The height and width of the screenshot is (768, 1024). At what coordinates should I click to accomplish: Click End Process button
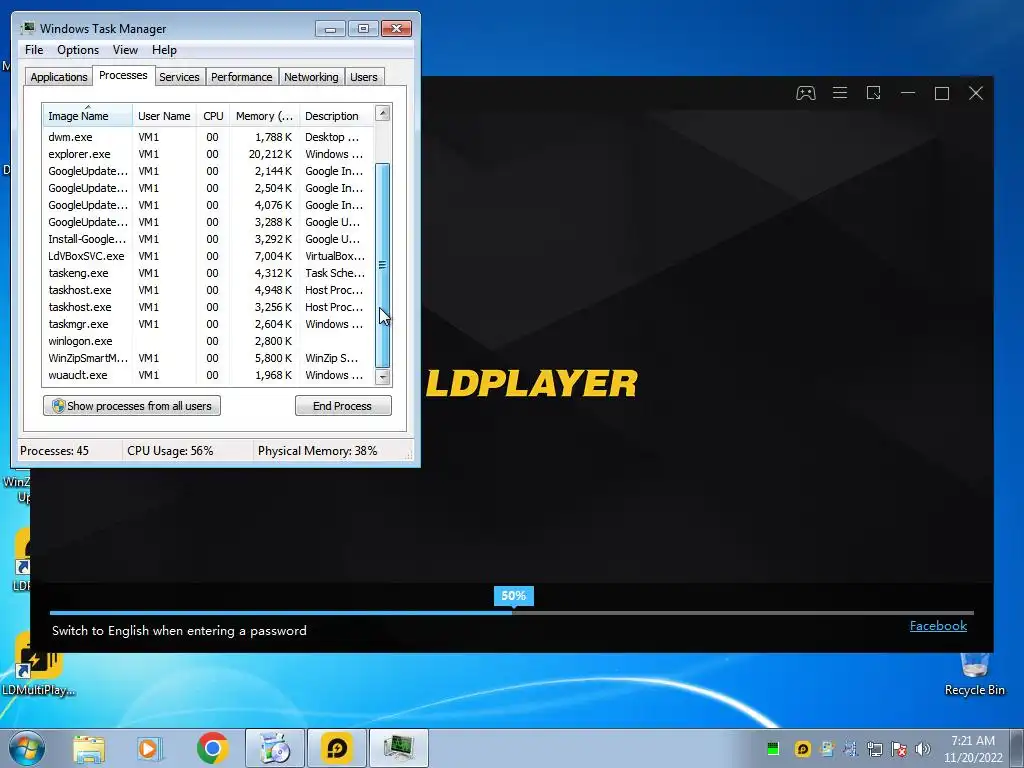click(343, 406)
